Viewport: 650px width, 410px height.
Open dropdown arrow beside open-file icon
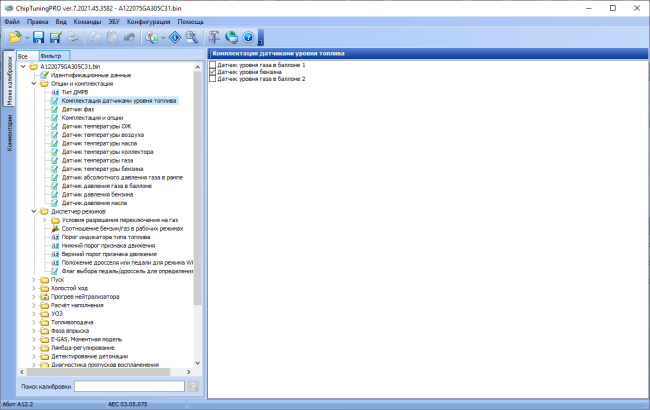[27, 38]
